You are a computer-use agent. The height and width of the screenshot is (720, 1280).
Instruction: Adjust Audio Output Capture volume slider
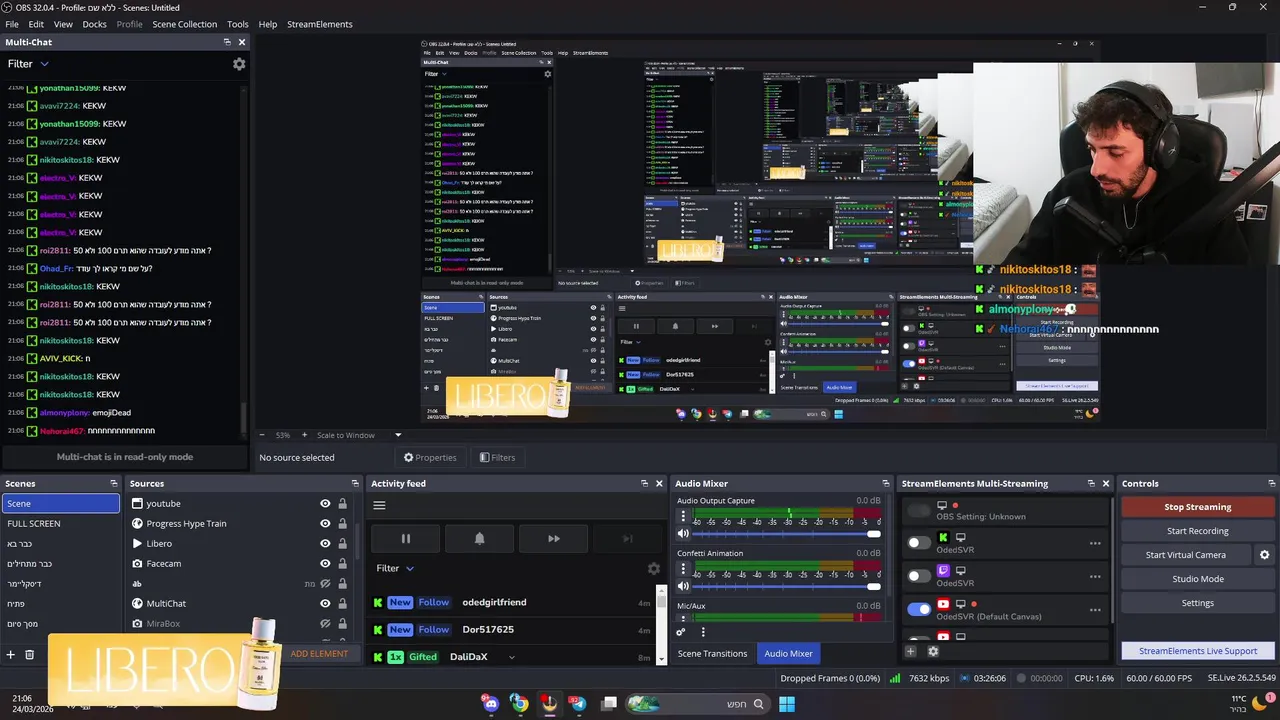point(786,534)
